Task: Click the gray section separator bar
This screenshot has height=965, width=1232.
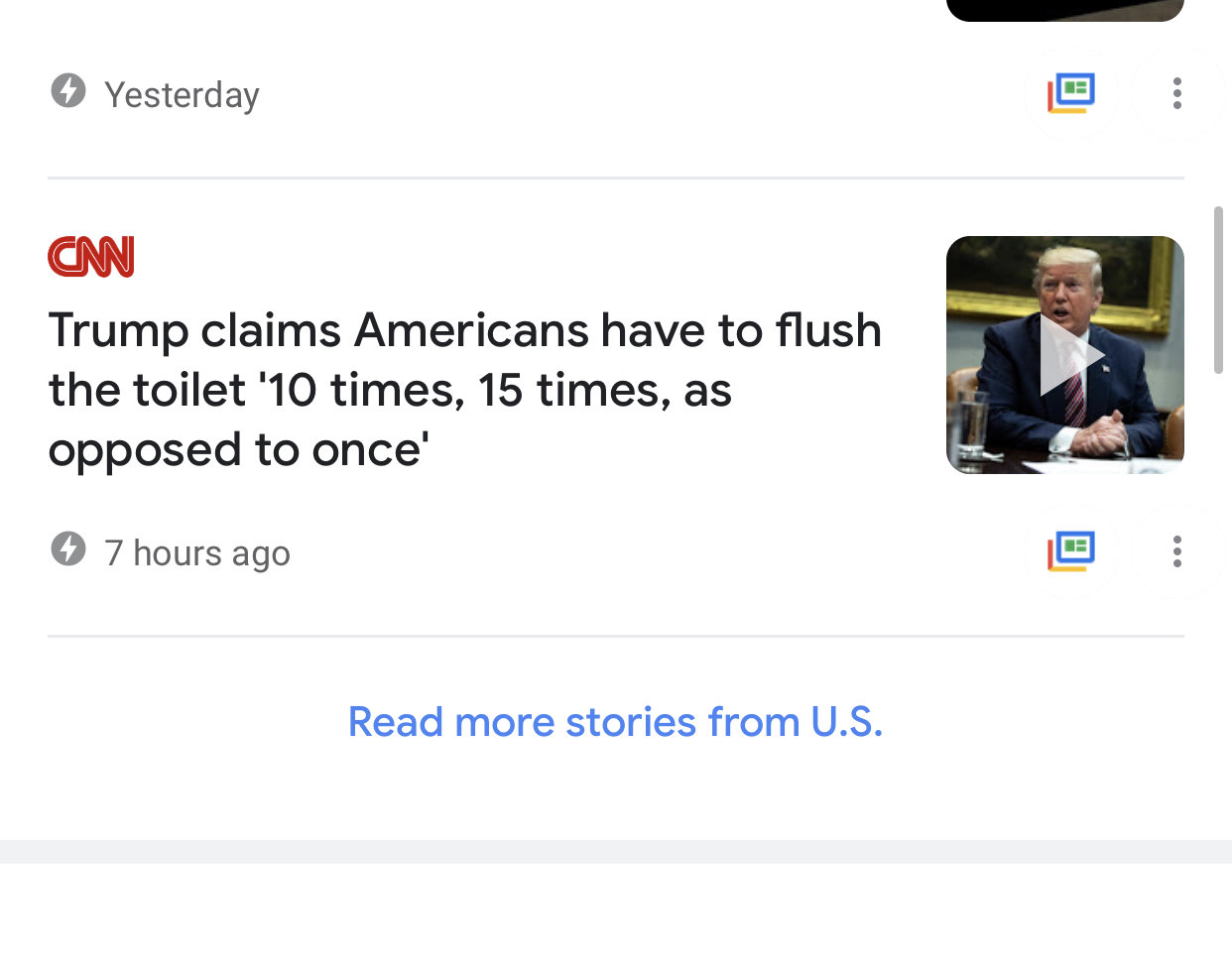Action: [x=616, y=852]
